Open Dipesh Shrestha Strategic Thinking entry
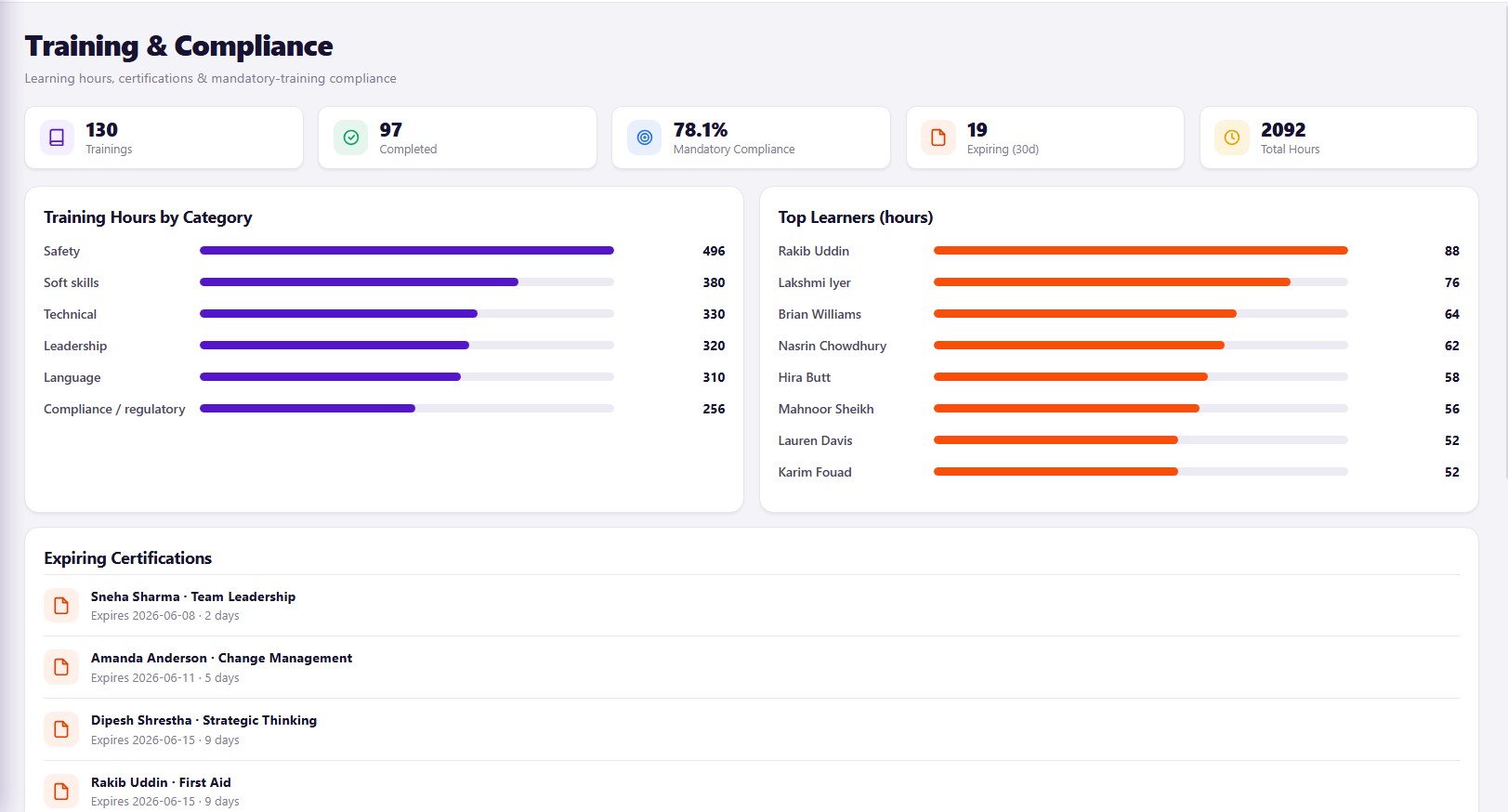Image resolution: width=1508 pixels, height=812 pixels. click(752, 729)
